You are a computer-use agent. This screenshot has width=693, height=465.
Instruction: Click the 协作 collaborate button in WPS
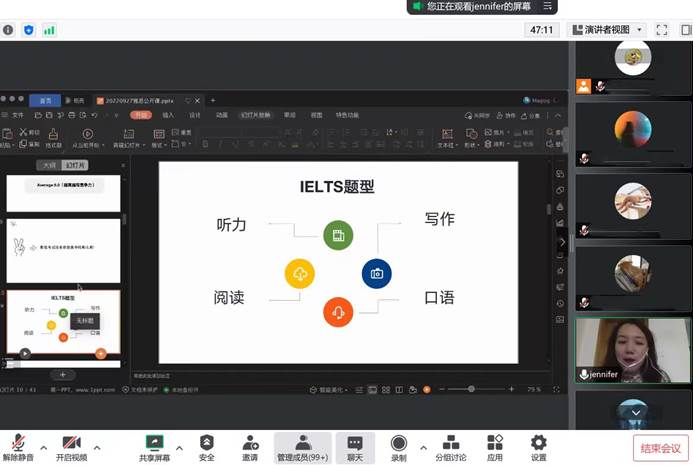point(506,115)
